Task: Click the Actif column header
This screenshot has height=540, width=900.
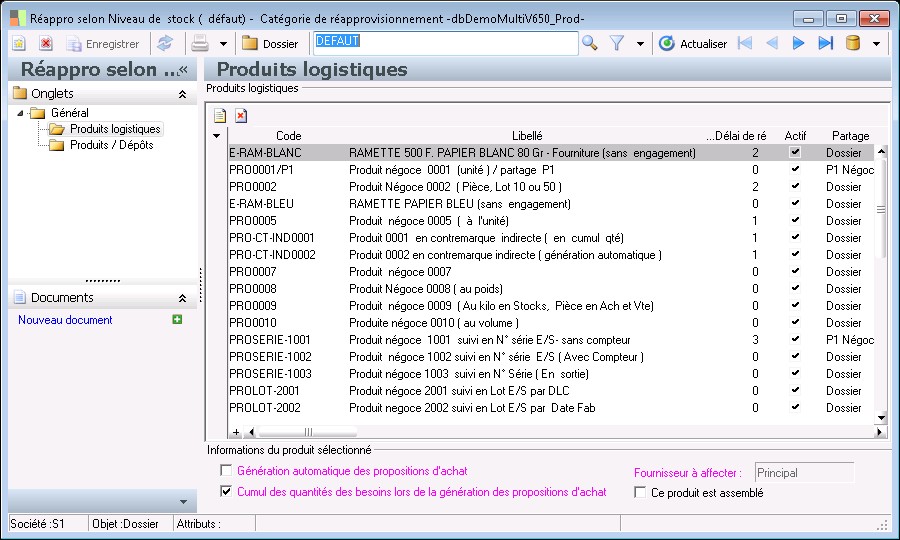Action: 795,136
